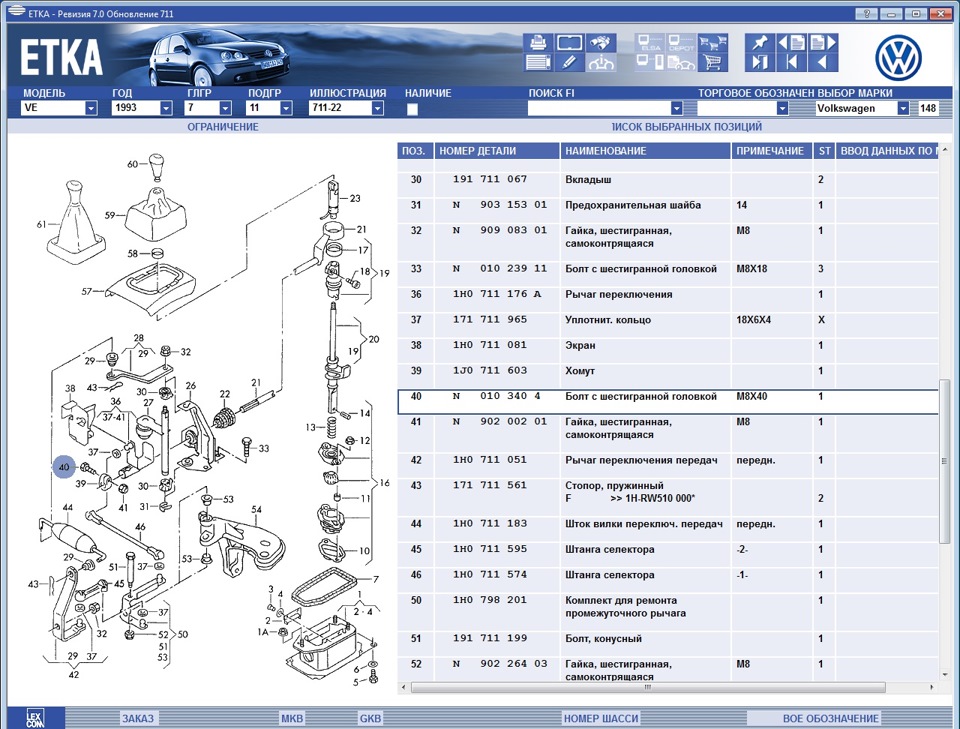This screenshot has width=960, height=729.
Task: Click the МКВ button
Action: click(291, 718)
